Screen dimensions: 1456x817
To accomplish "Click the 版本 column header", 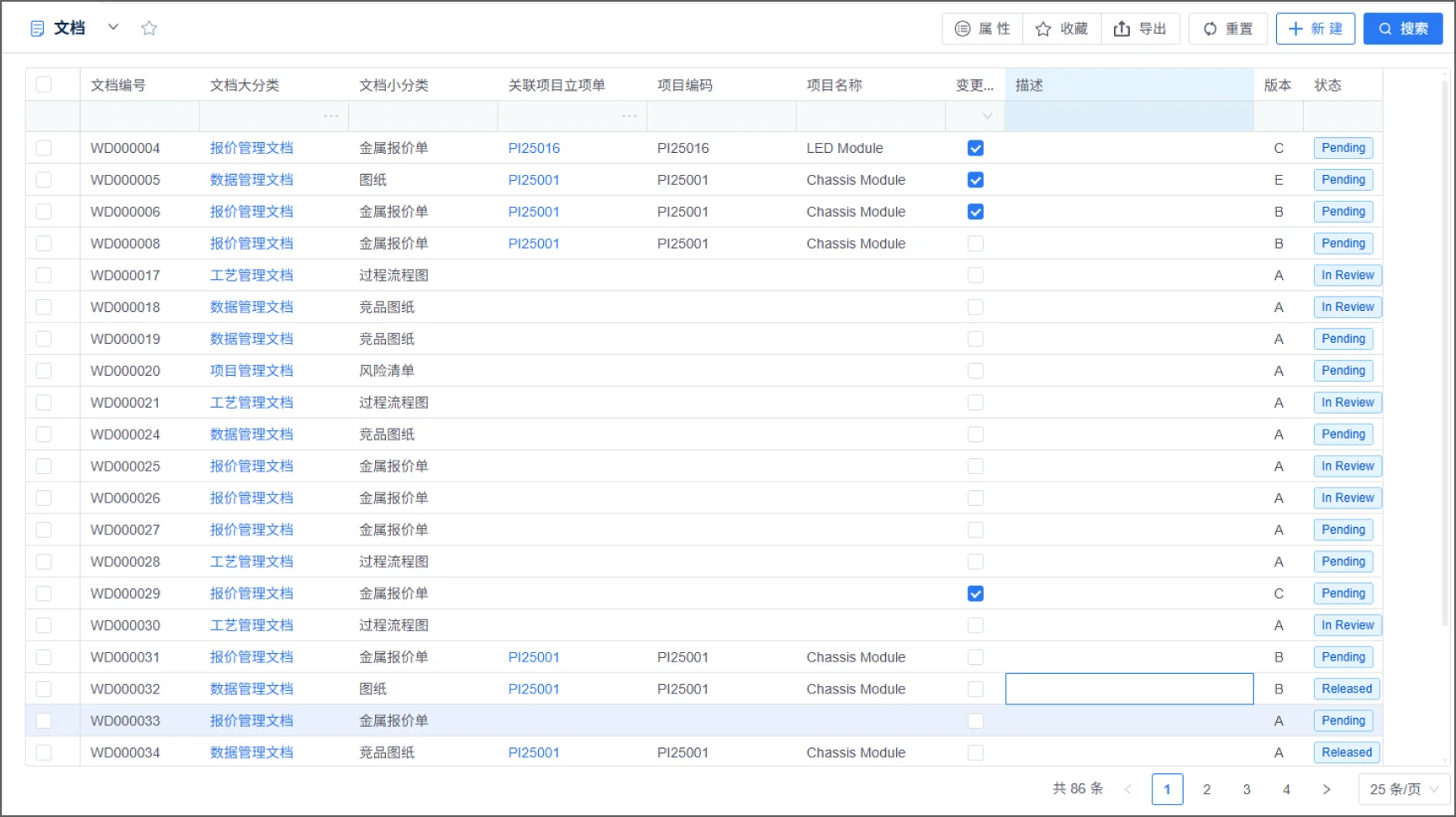I will (1278, 85).
